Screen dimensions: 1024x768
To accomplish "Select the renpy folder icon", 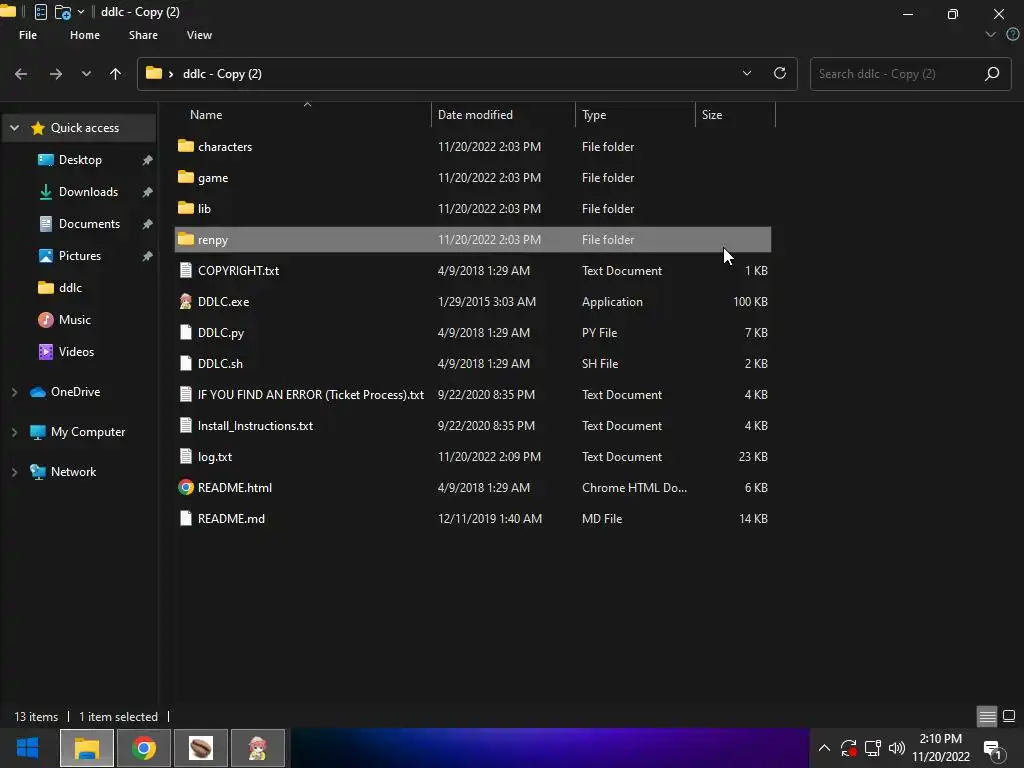I will [185, 239].
